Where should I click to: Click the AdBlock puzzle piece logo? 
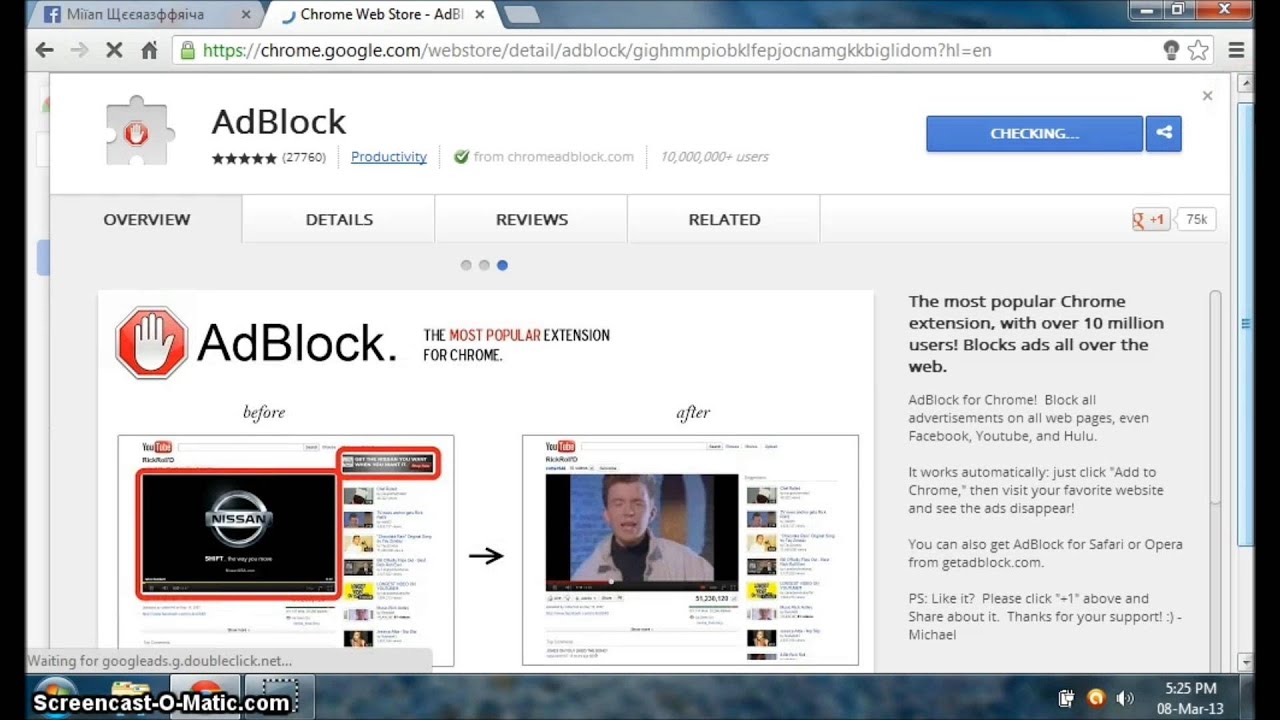tap(139, 132)
